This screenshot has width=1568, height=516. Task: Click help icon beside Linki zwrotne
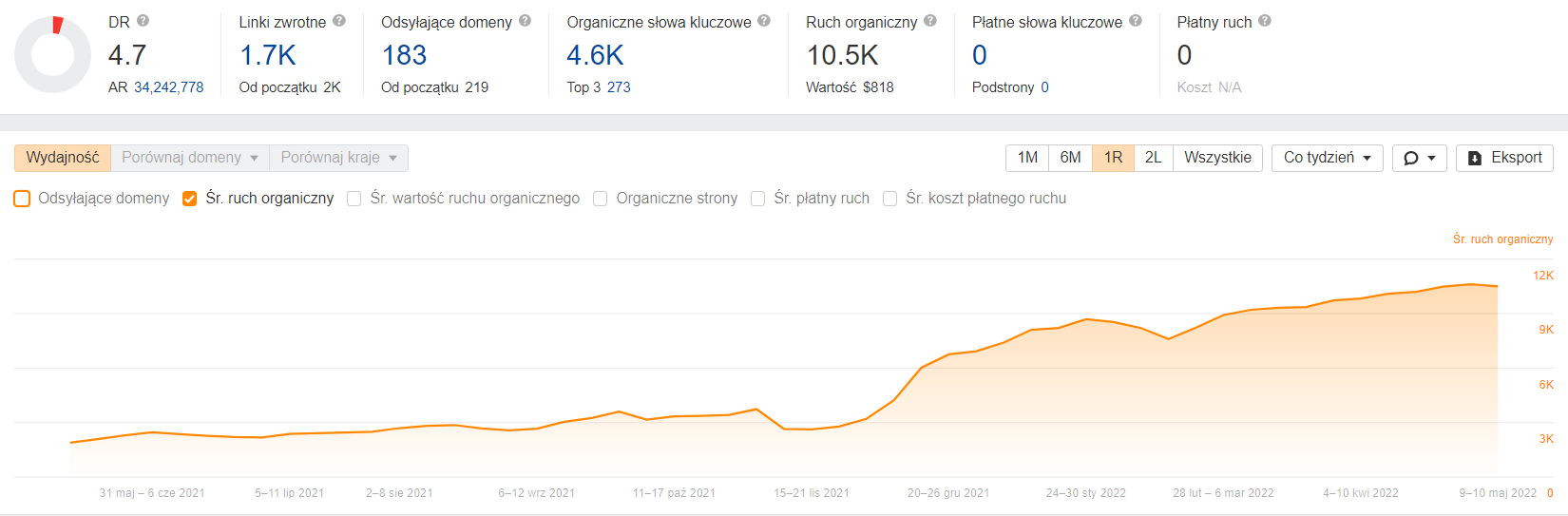pyautogui.click(x=339, y=20)
